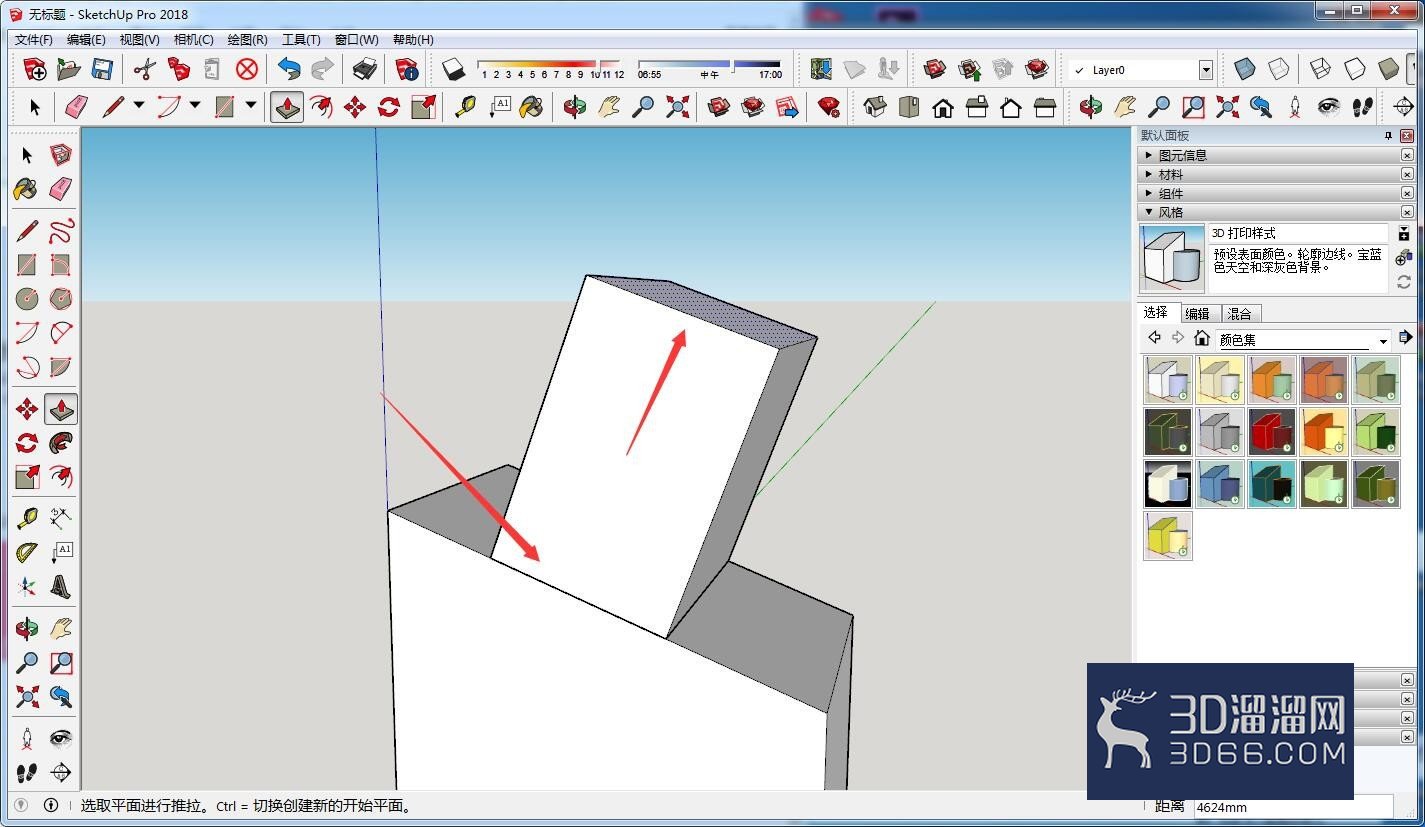Save the model using floppy disk icon

[x=101, y=69]
